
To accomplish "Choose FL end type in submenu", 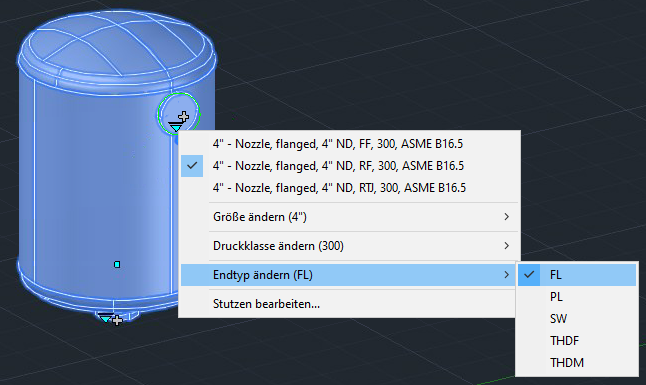I will 577,275.
